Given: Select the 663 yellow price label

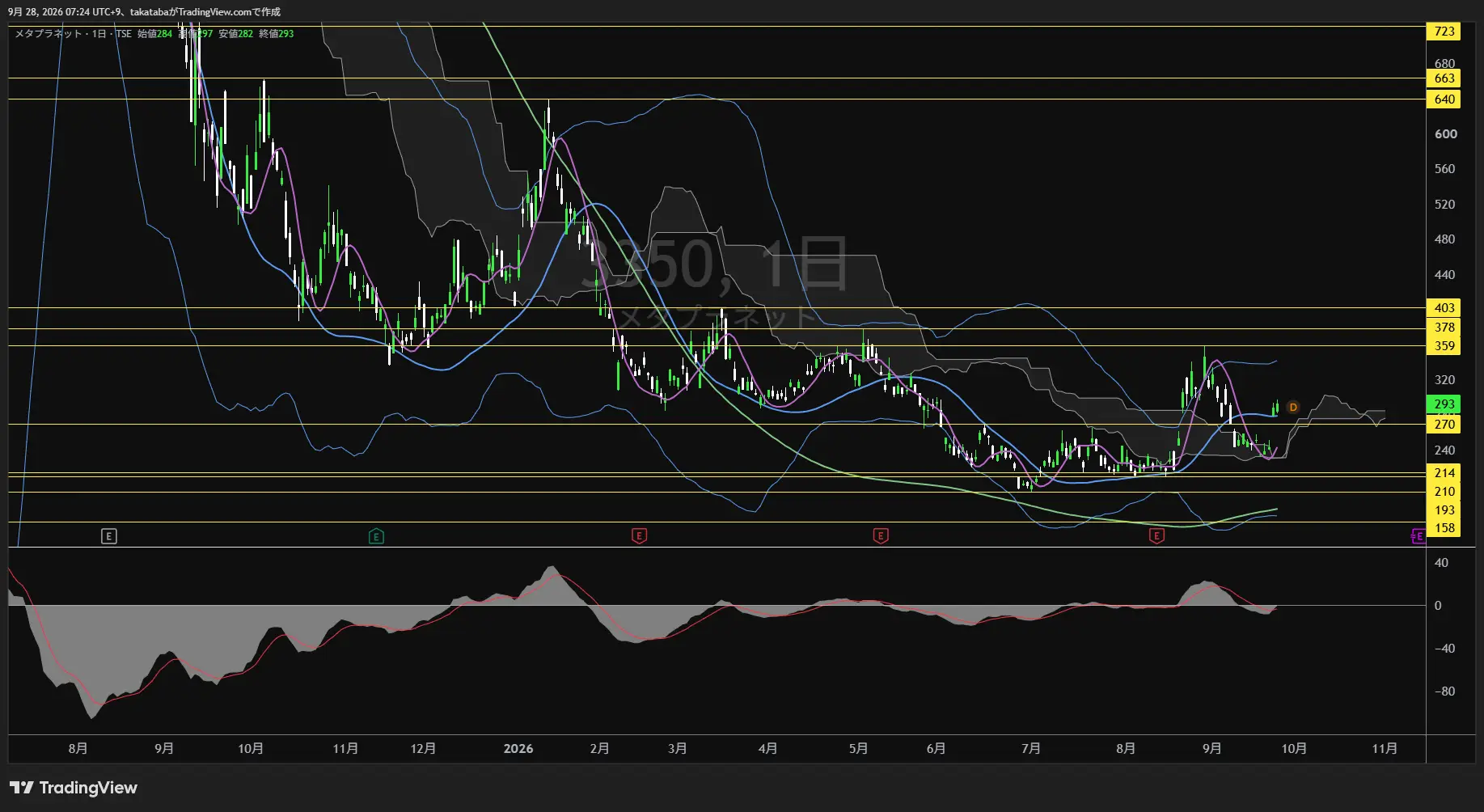Looking at the screenshot, I should pos(1444,78).
